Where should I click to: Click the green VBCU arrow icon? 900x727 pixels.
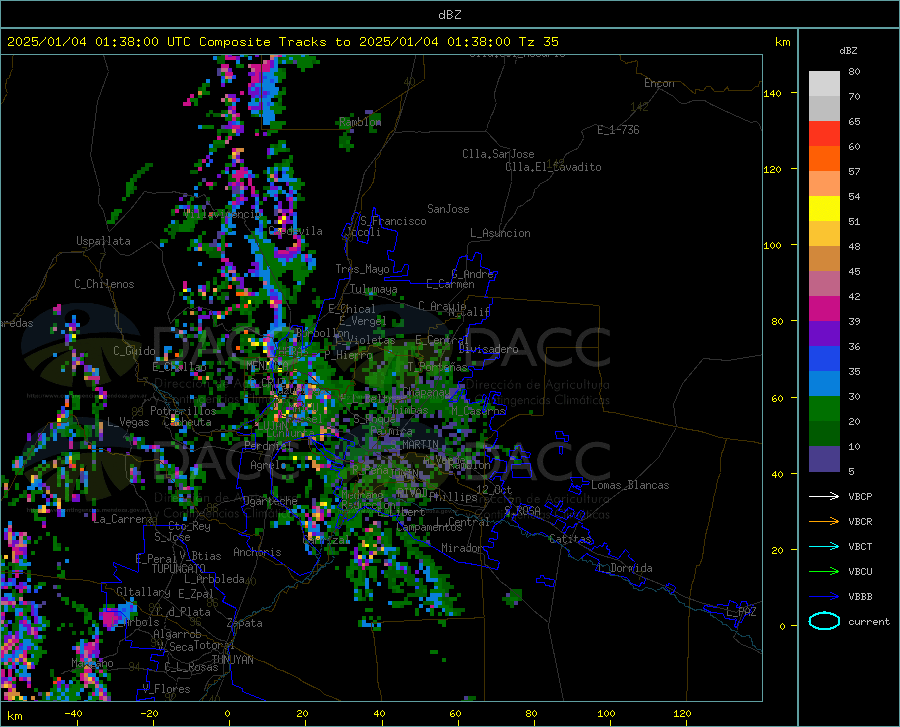(x=824, y=572)
